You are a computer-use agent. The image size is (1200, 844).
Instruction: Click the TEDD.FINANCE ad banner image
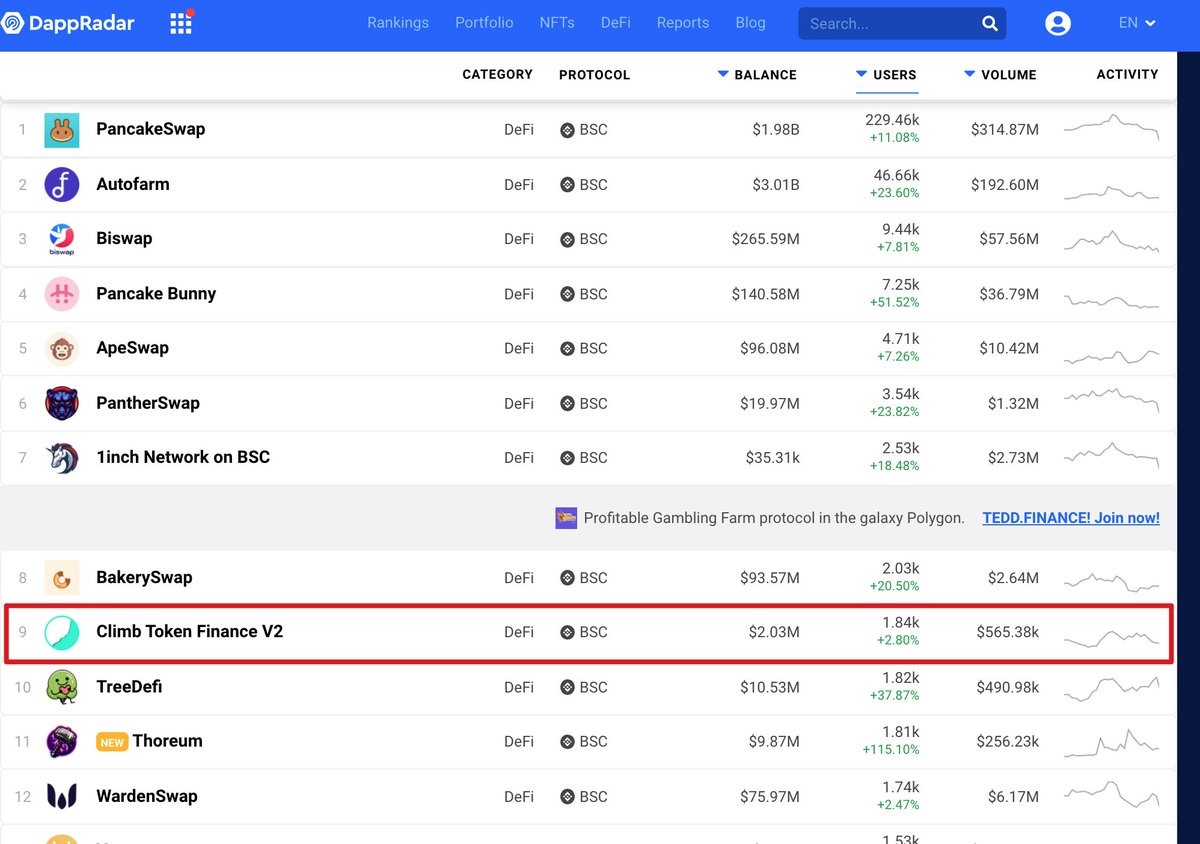567,518
